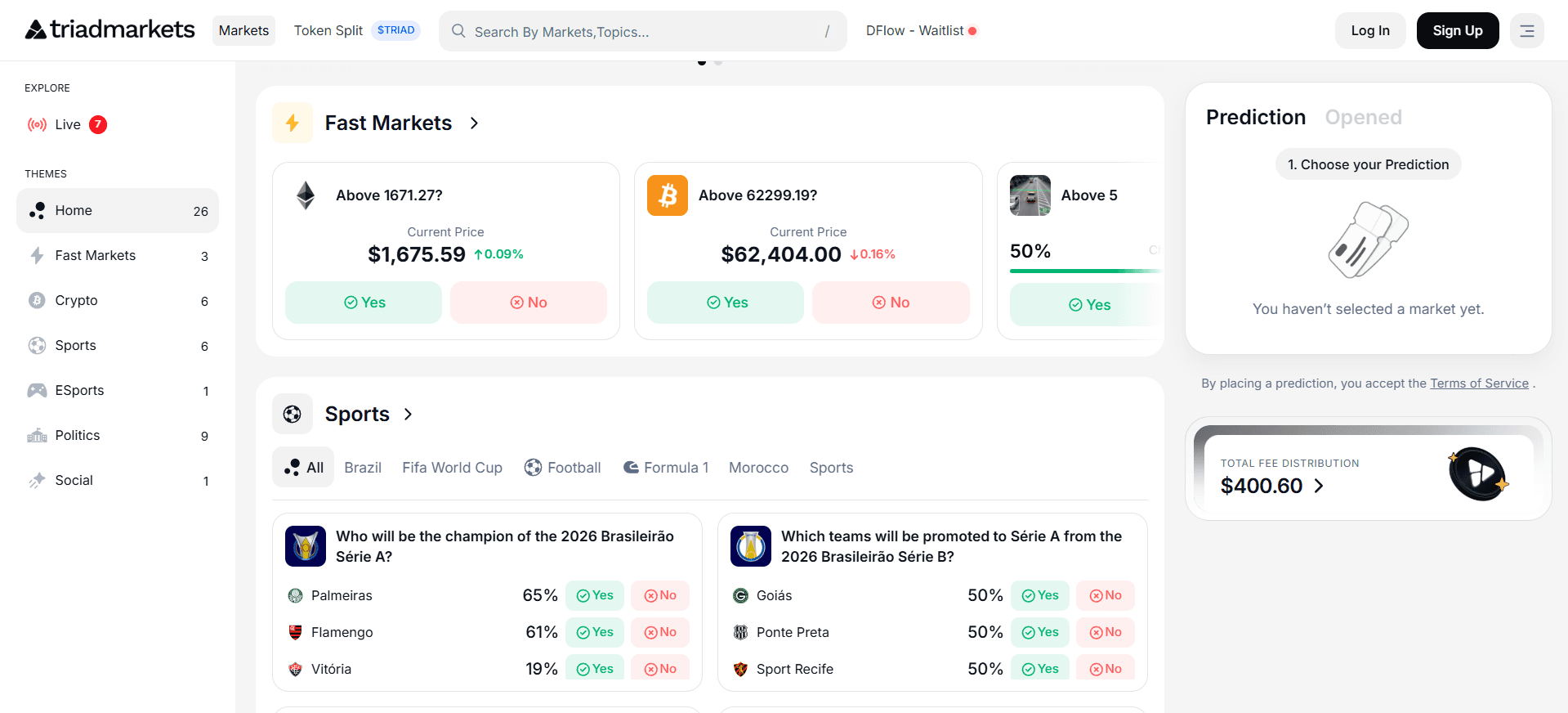This screenshot has height=713, width=1568.
Task: Click the $TRIAD token badge
Action: coord(396,30)
